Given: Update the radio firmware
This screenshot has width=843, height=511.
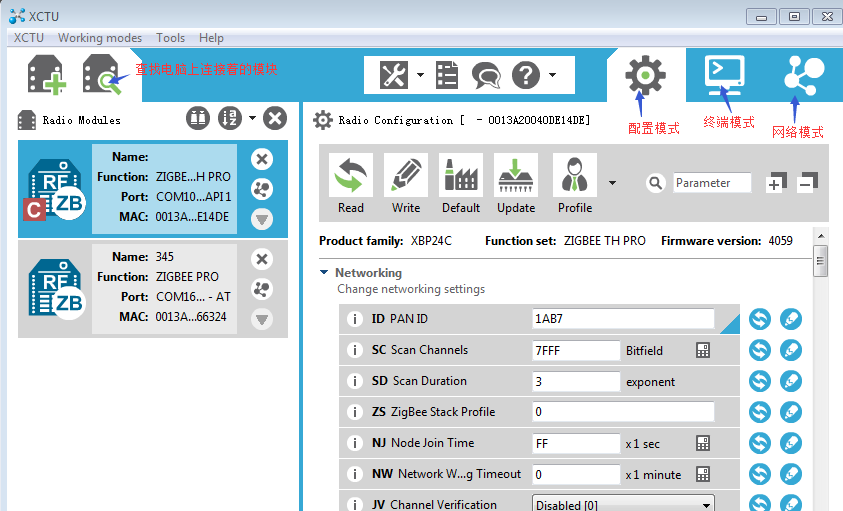Looking at the screenshot, I should point(516,184).
